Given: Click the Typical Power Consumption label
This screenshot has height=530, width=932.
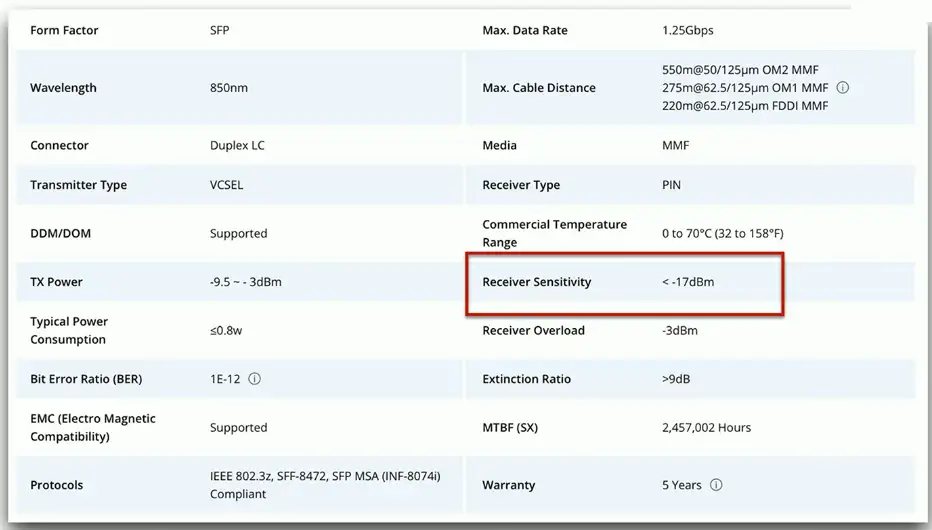Looking at the screenshot, I should click(x=69, y=330).
